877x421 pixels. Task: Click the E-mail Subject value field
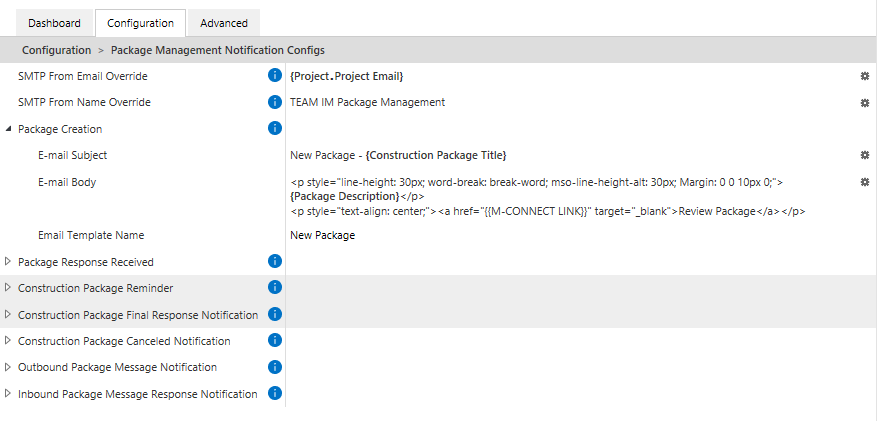click(398, 155)
